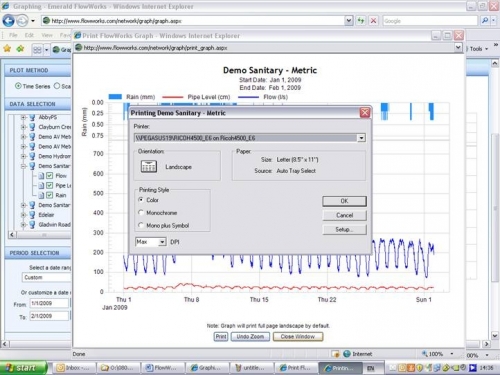Click the OK button in print dialog
This screenshot has height=375, width=500.
click(x=344, y=201)
